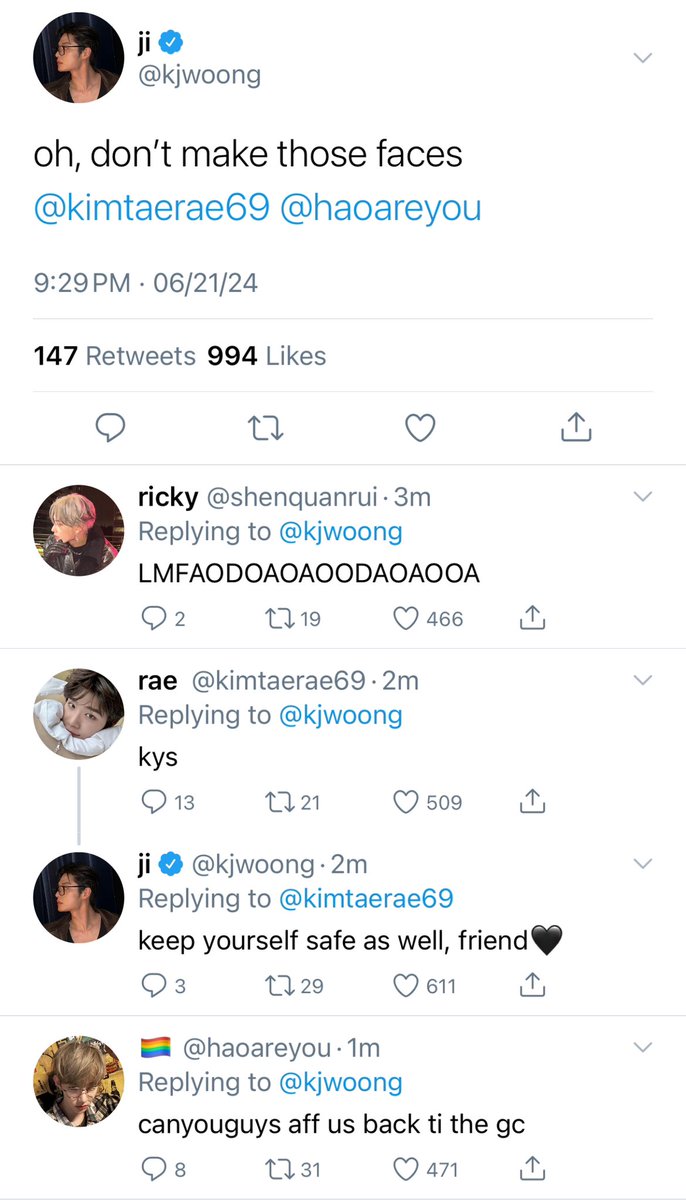Viewport: 686px width, 1200px height.
Task: Retweet the main tweet by ji
Action: click(265, 429)
